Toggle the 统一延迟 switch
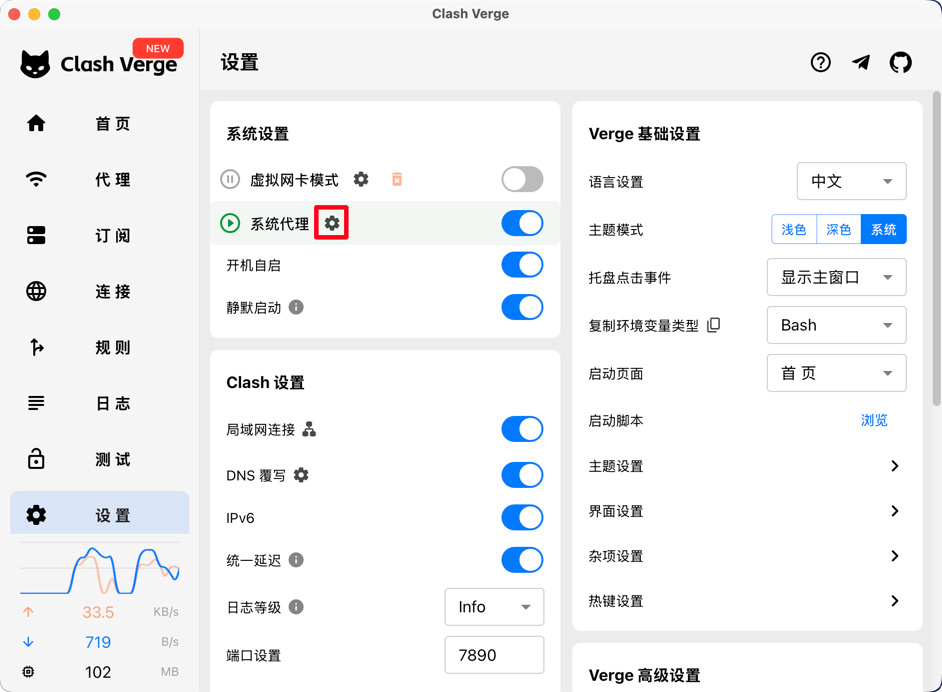 (x=522, y=560)
